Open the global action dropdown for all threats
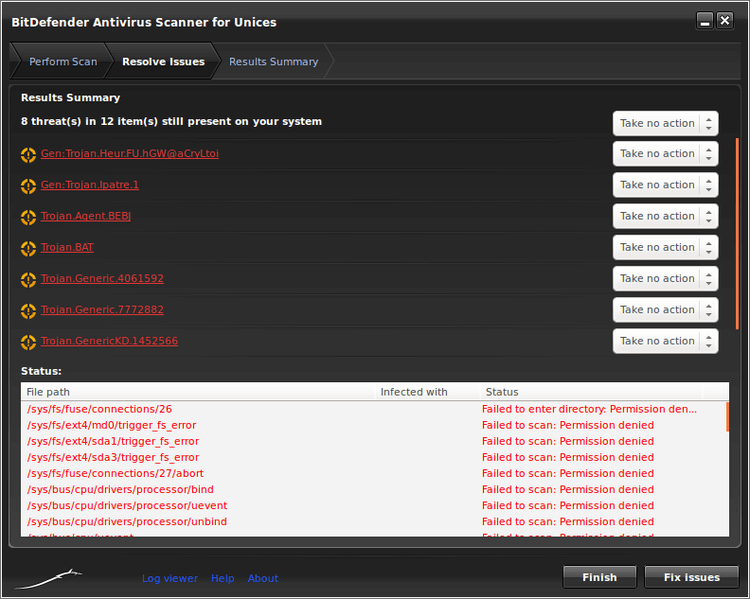 point(665,123)
